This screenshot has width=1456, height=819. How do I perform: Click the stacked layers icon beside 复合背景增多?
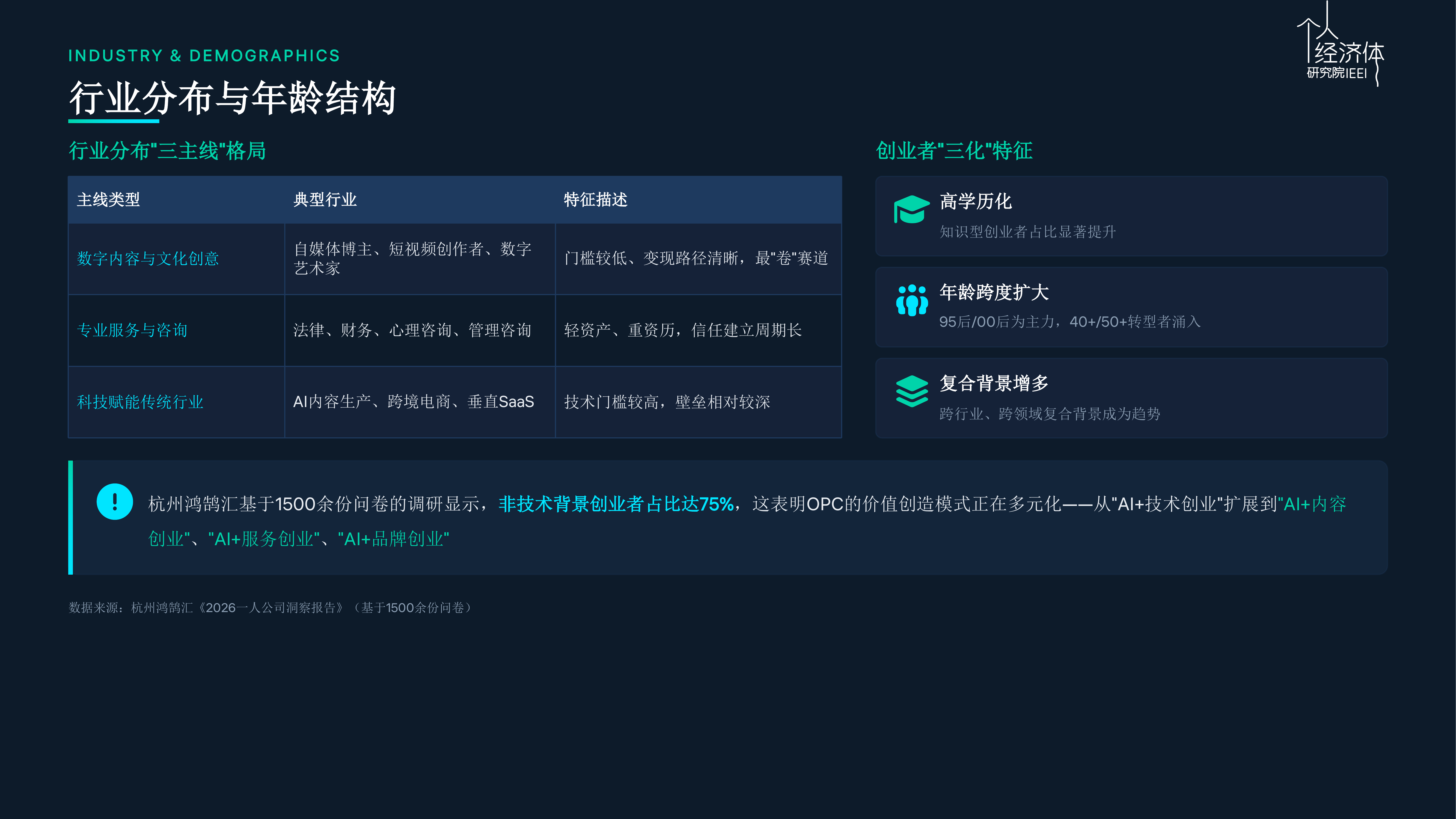tap(912, 391)
